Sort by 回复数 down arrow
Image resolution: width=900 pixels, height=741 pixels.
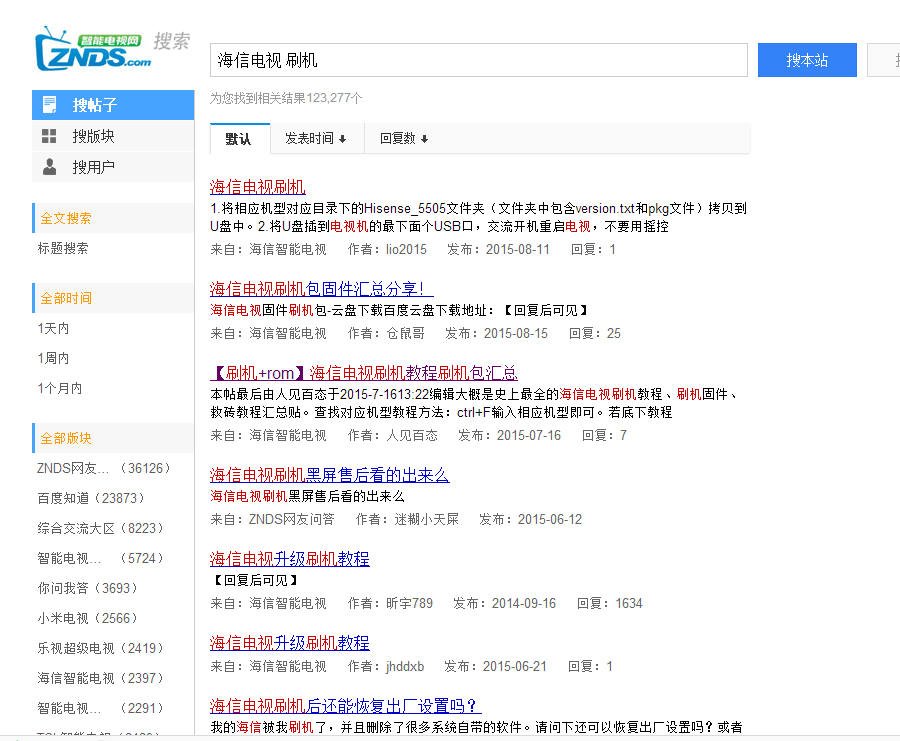pyautogui.click(x=424, y=139)
